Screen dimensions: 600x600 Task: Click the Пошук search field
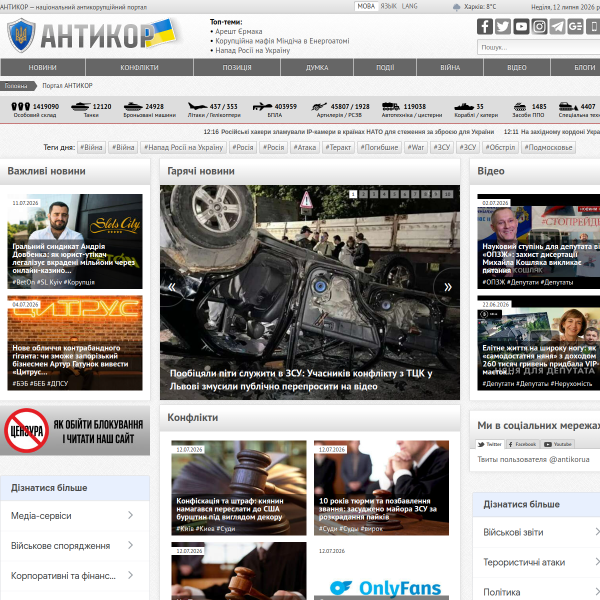click(538, 47)
